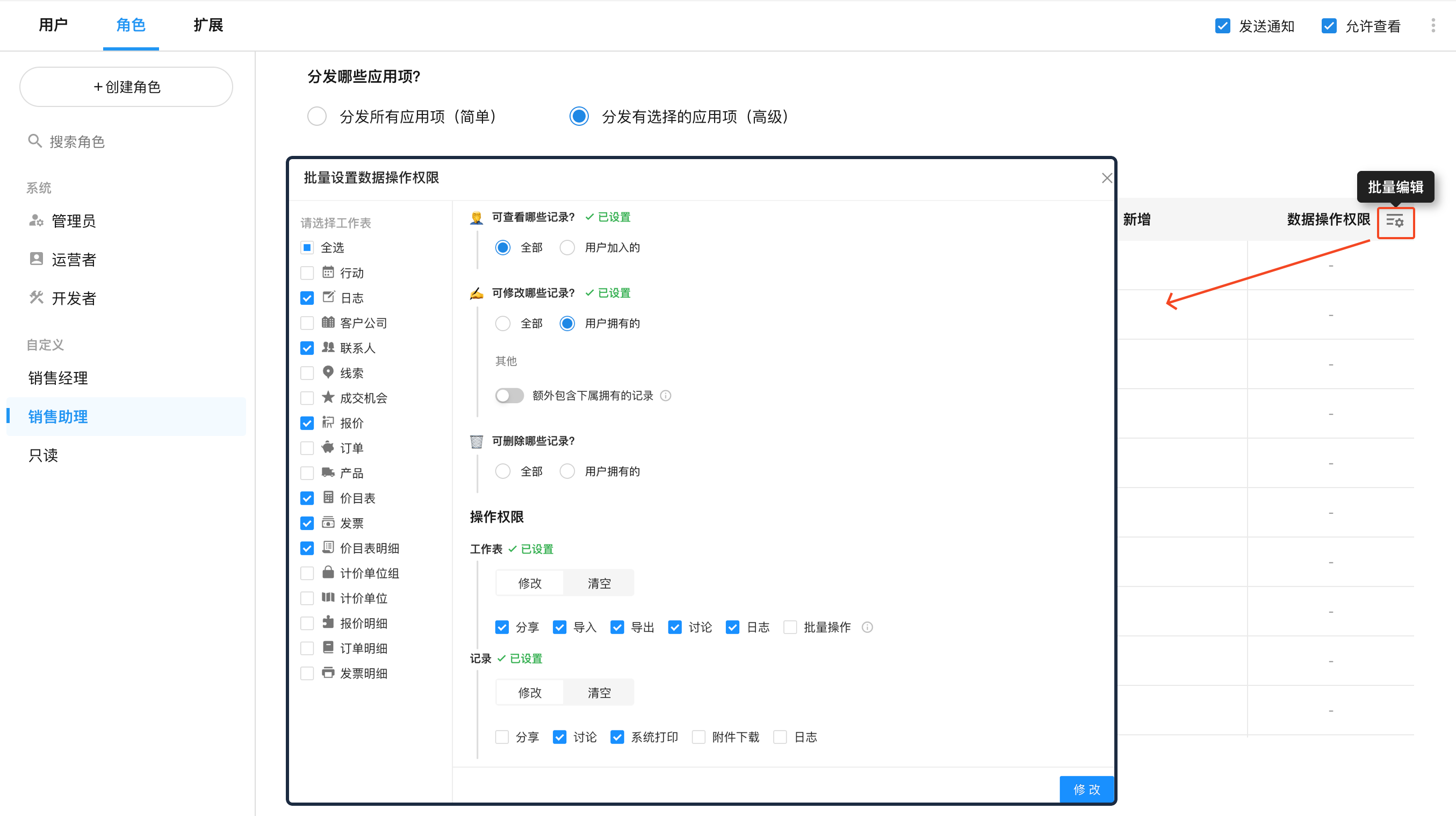Click the 行动 calendar icon
This screenshot has height=816, width=1456.
pos(328,272)
